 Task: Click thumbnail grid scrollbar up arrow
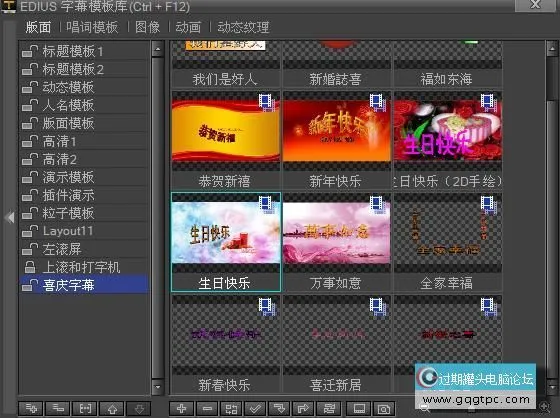[x=552, y=49]
